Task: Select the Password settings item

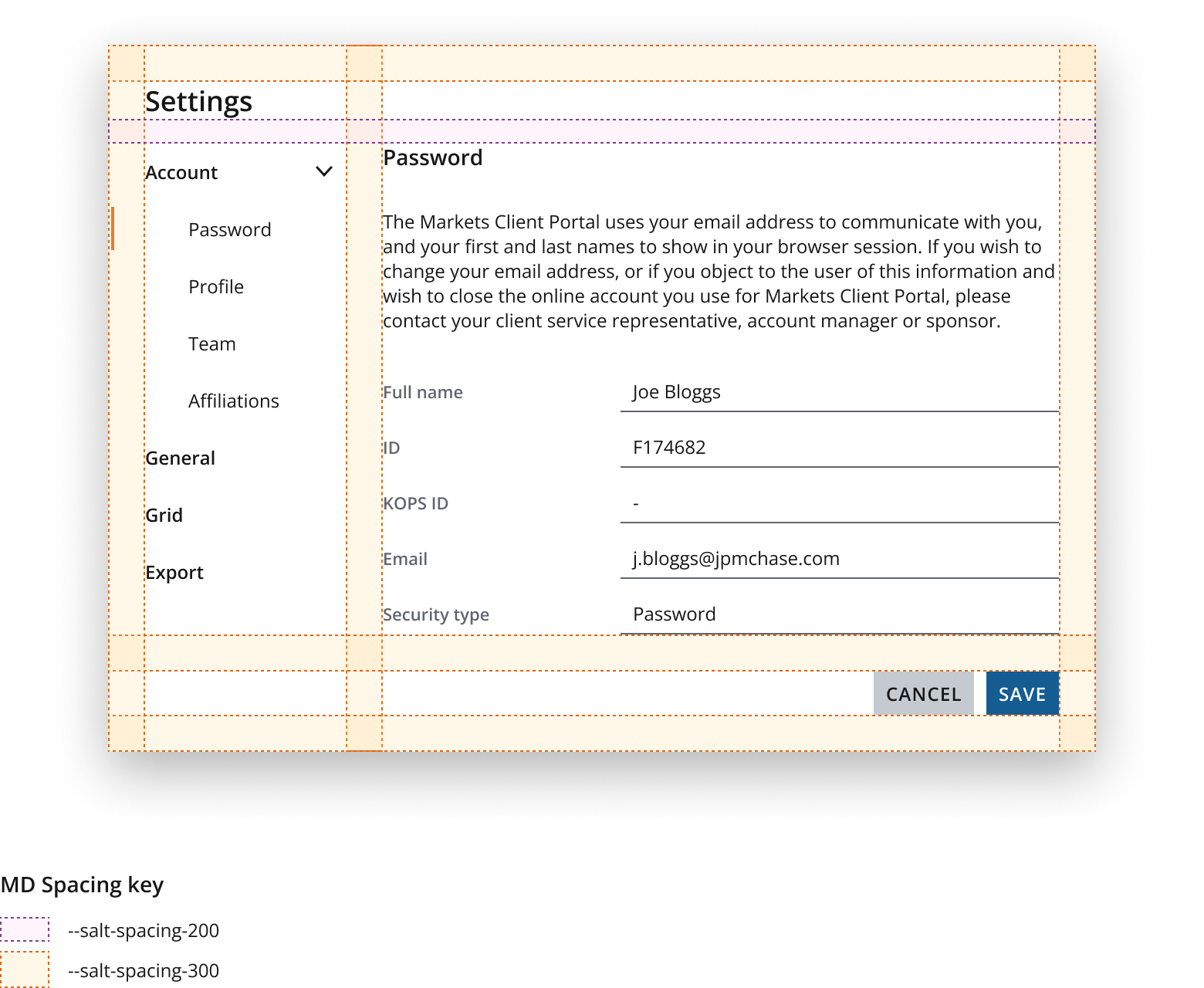Action: pyautogui.click(x=229, y=229)
